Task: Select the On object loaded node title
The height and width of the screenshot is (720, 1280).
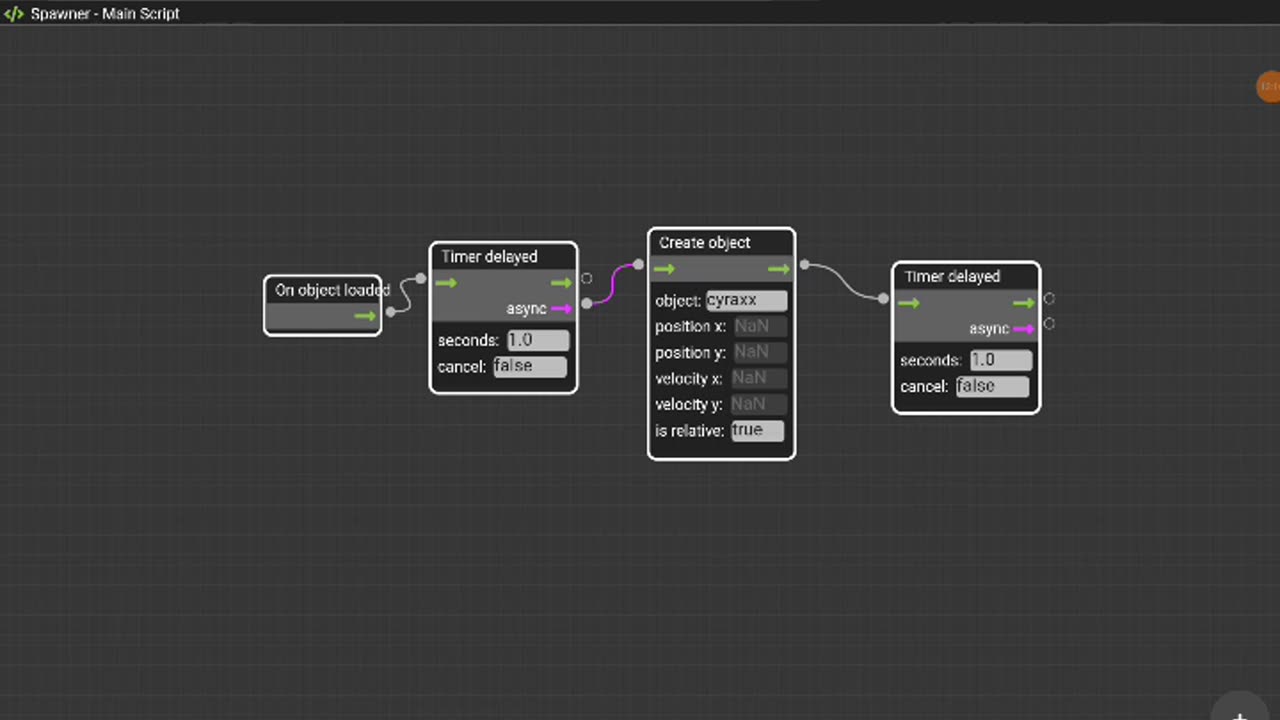Action: (x=332, y=290)
